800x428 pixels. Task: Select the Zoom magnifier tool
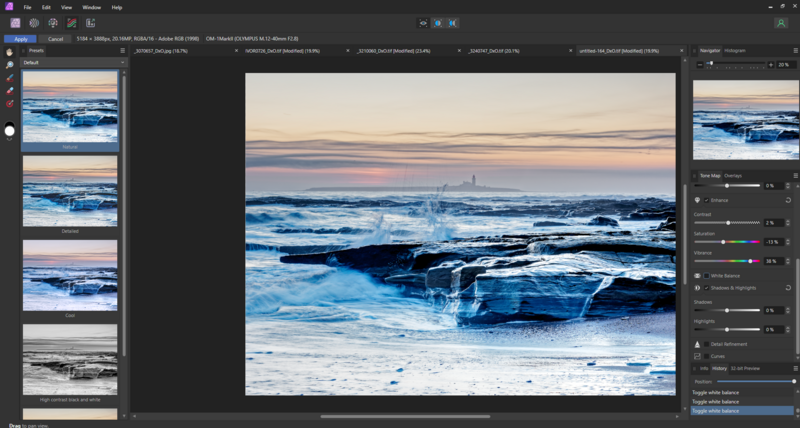tap(9, 65)
